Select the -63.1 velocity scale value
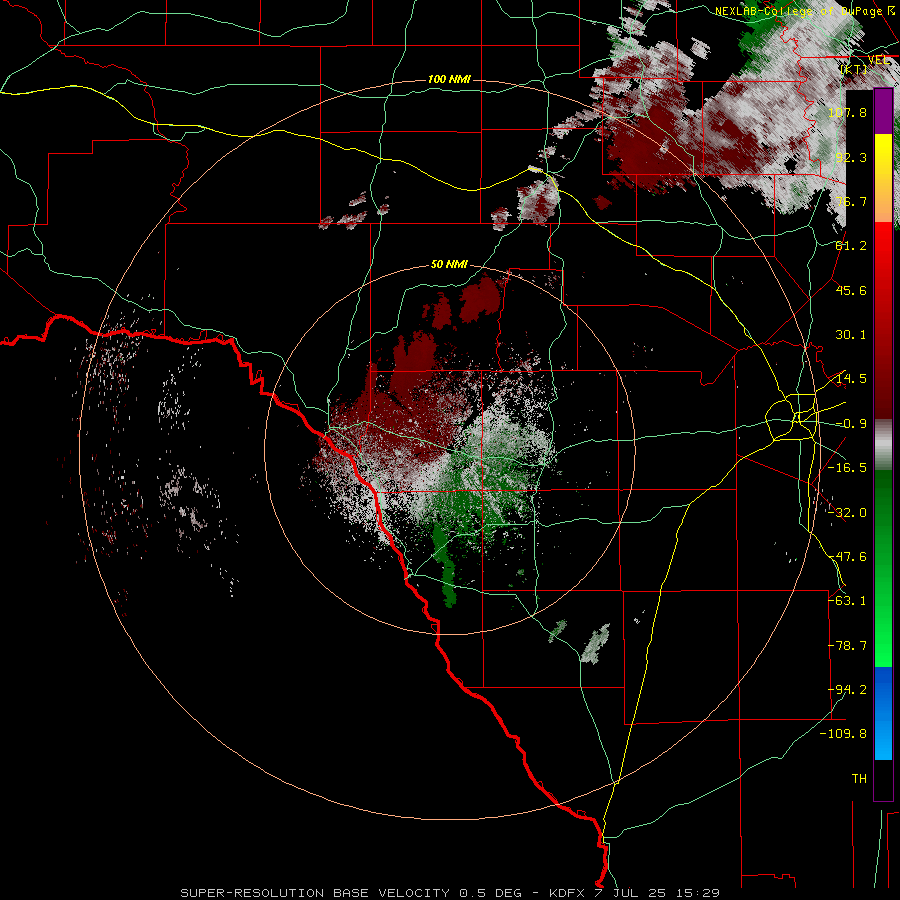 pyautogui.click(x=847, y=601)
